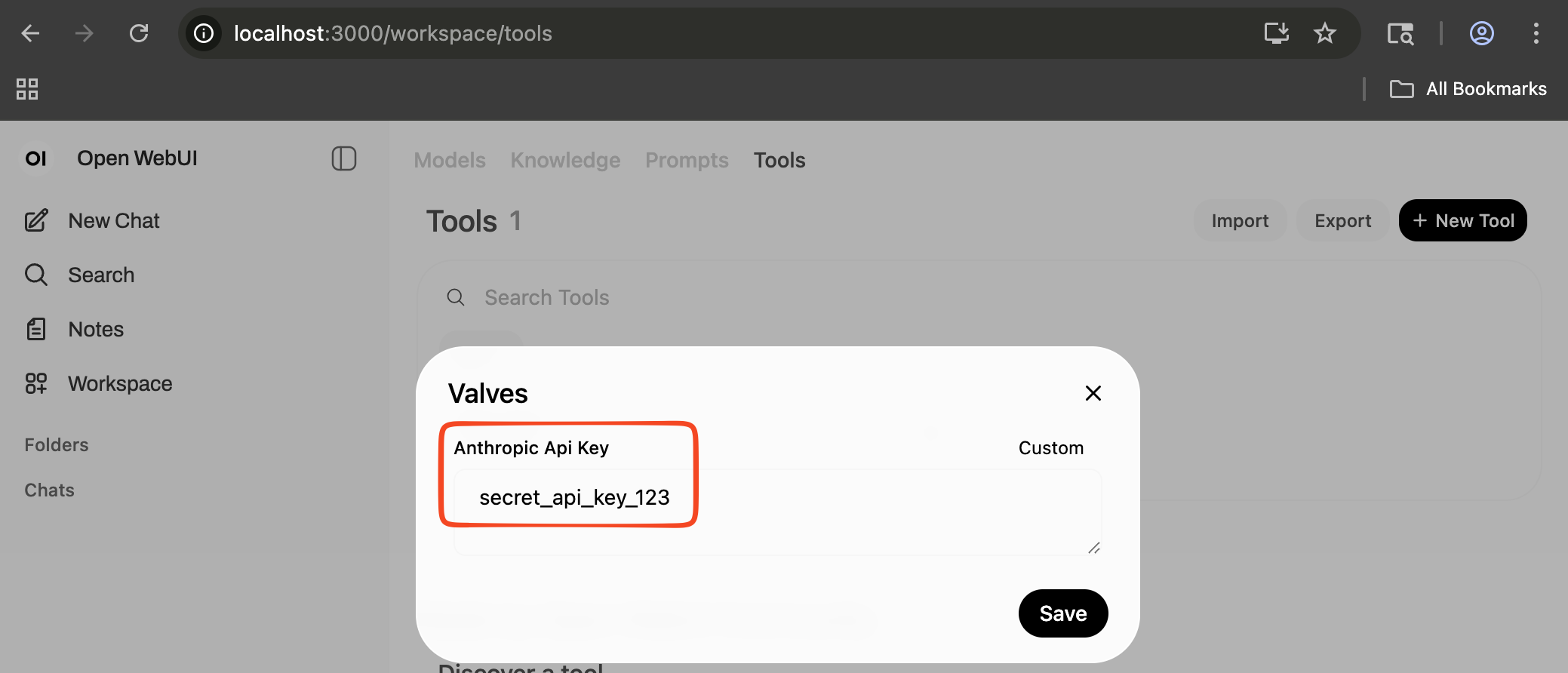The image size is (1568, 673).
Task: Toggle the sidebar panel icon
Action: (343, 158)
